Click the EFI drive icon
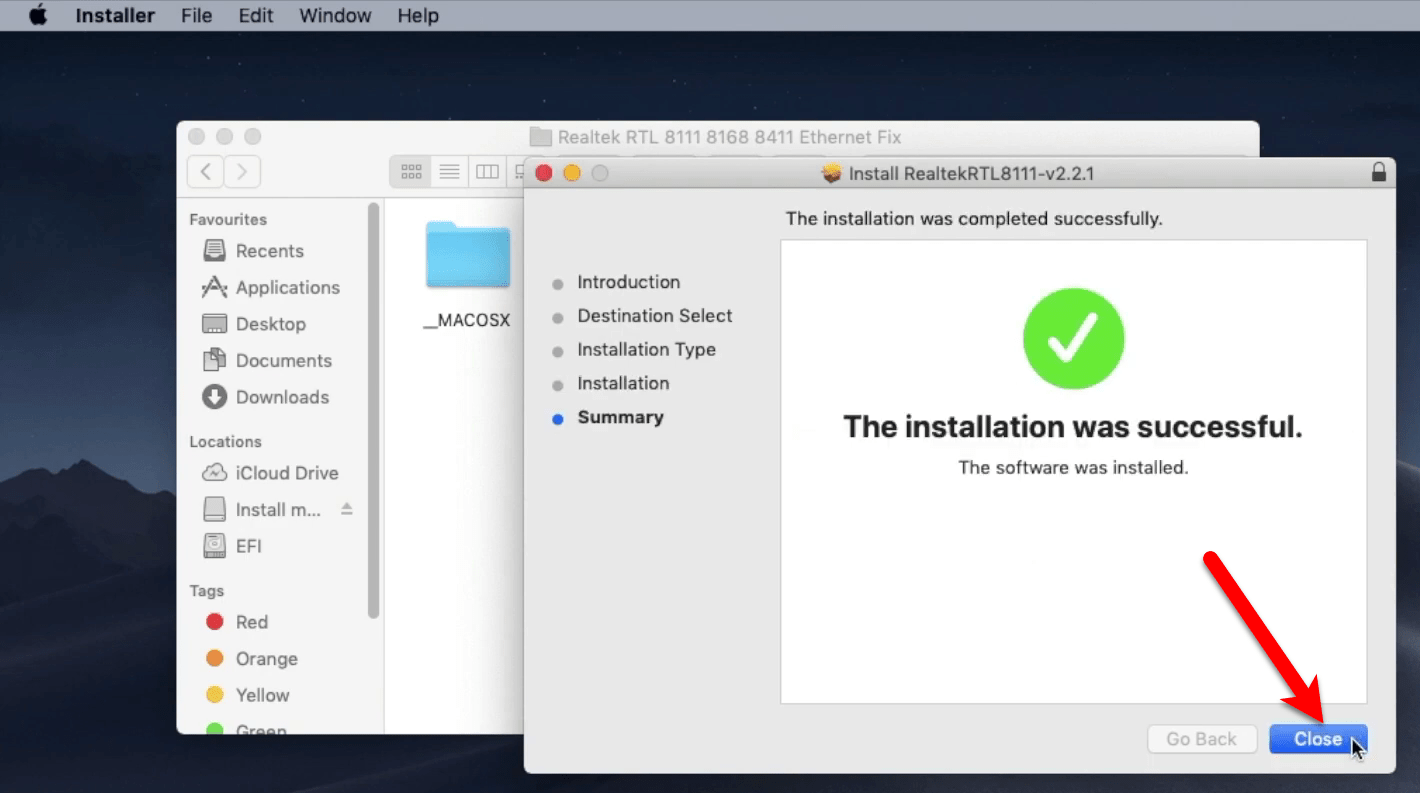Viewport: 1420px width, 793px height. pyautogui.click(x=214, y=546)
